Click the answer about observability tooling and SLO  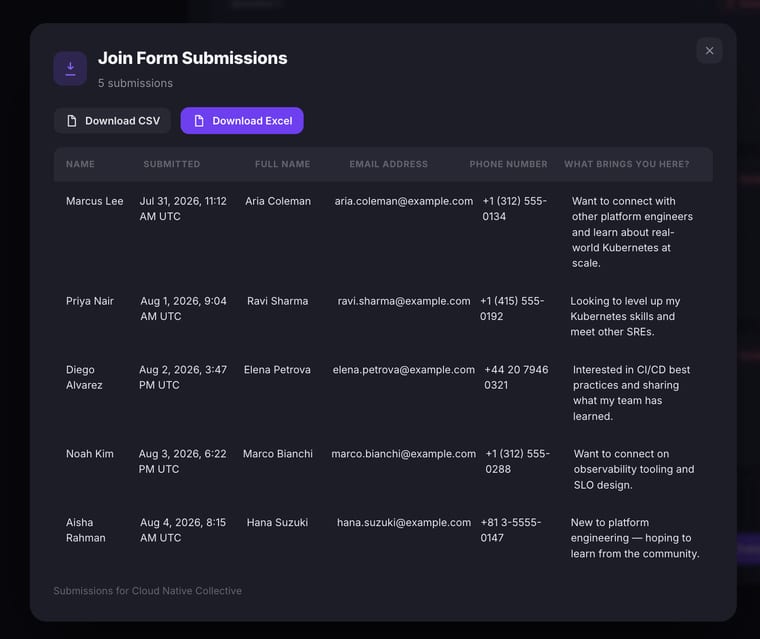tap(633, 469)
